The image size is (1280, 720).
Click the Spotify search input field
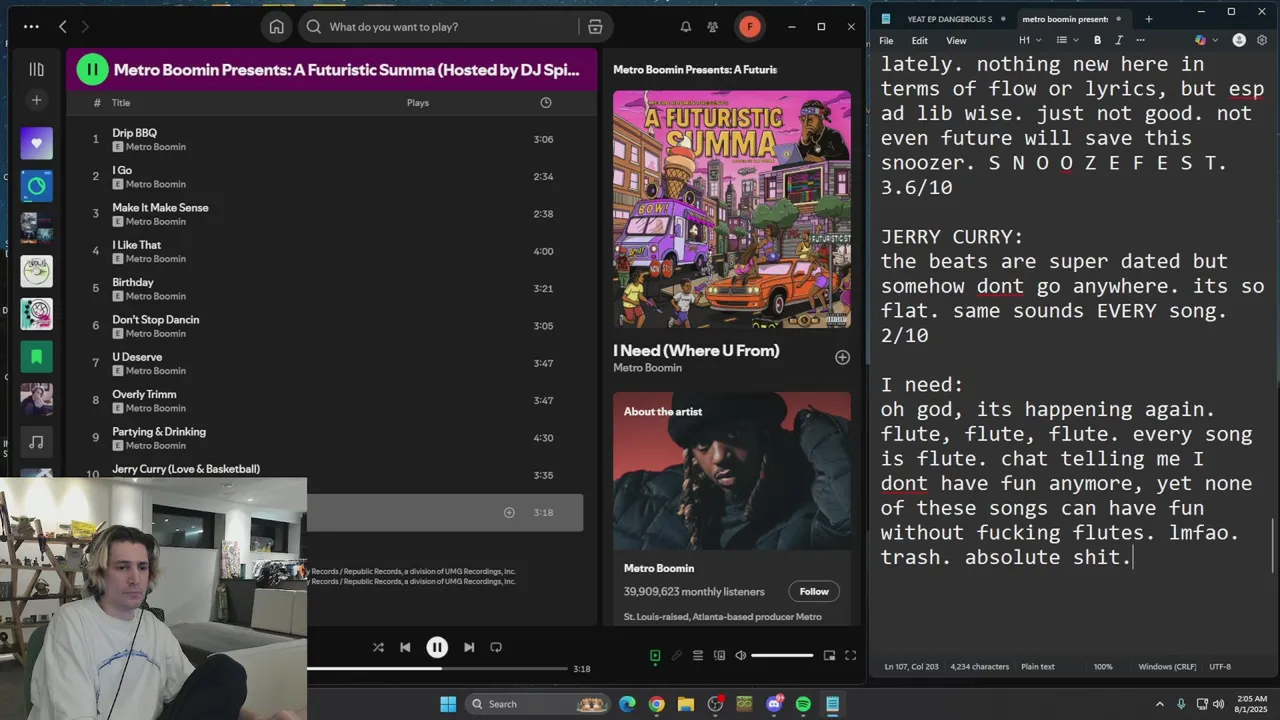(450, 27)
